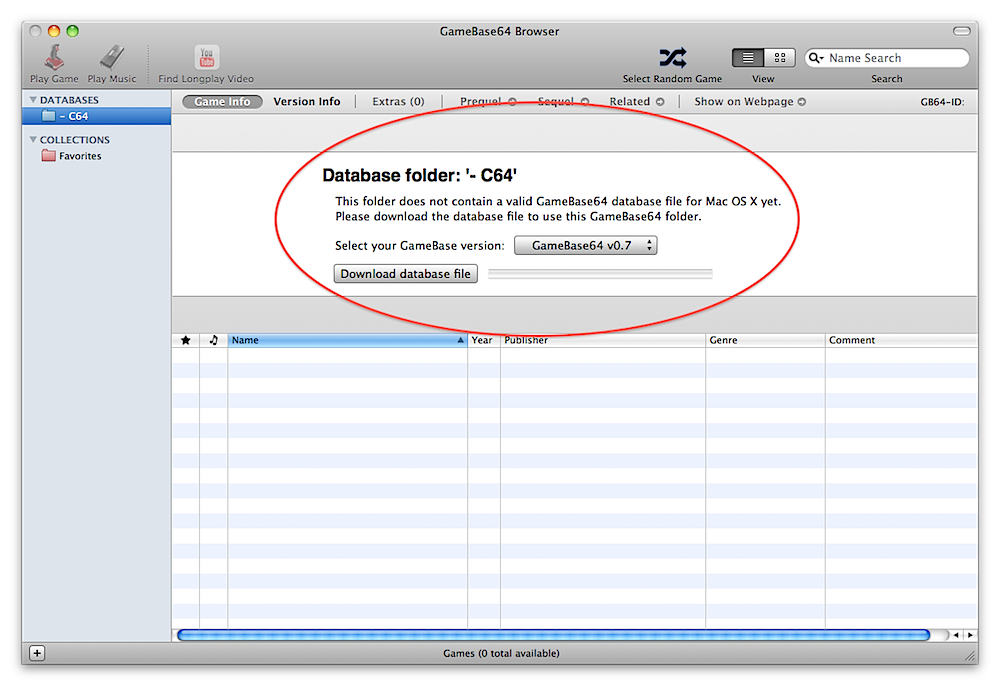1000x686 pixels.
Task: Sort games by Publisher column header
Action: click(x=603, y=340)
